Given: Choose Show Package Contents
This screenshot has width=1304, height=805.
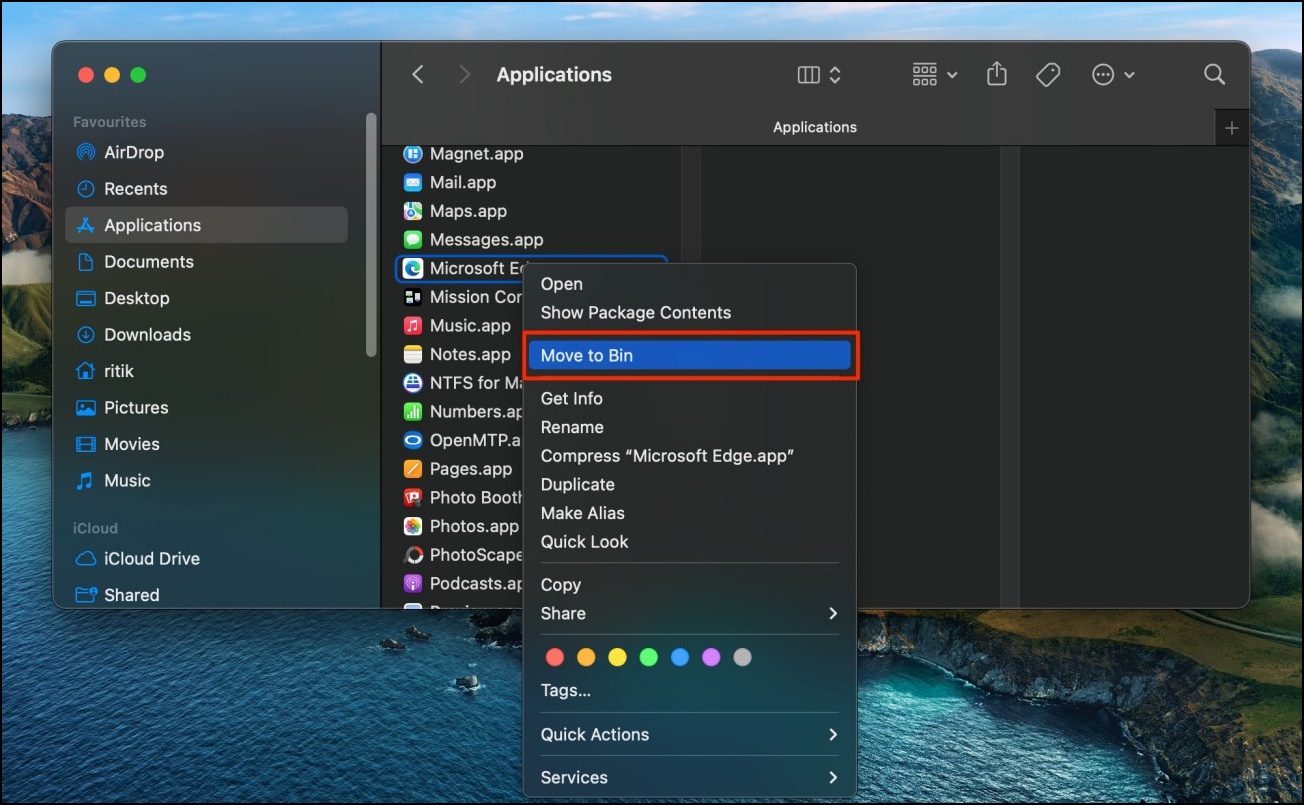Looking at the screenshot, I should point(690,313).
